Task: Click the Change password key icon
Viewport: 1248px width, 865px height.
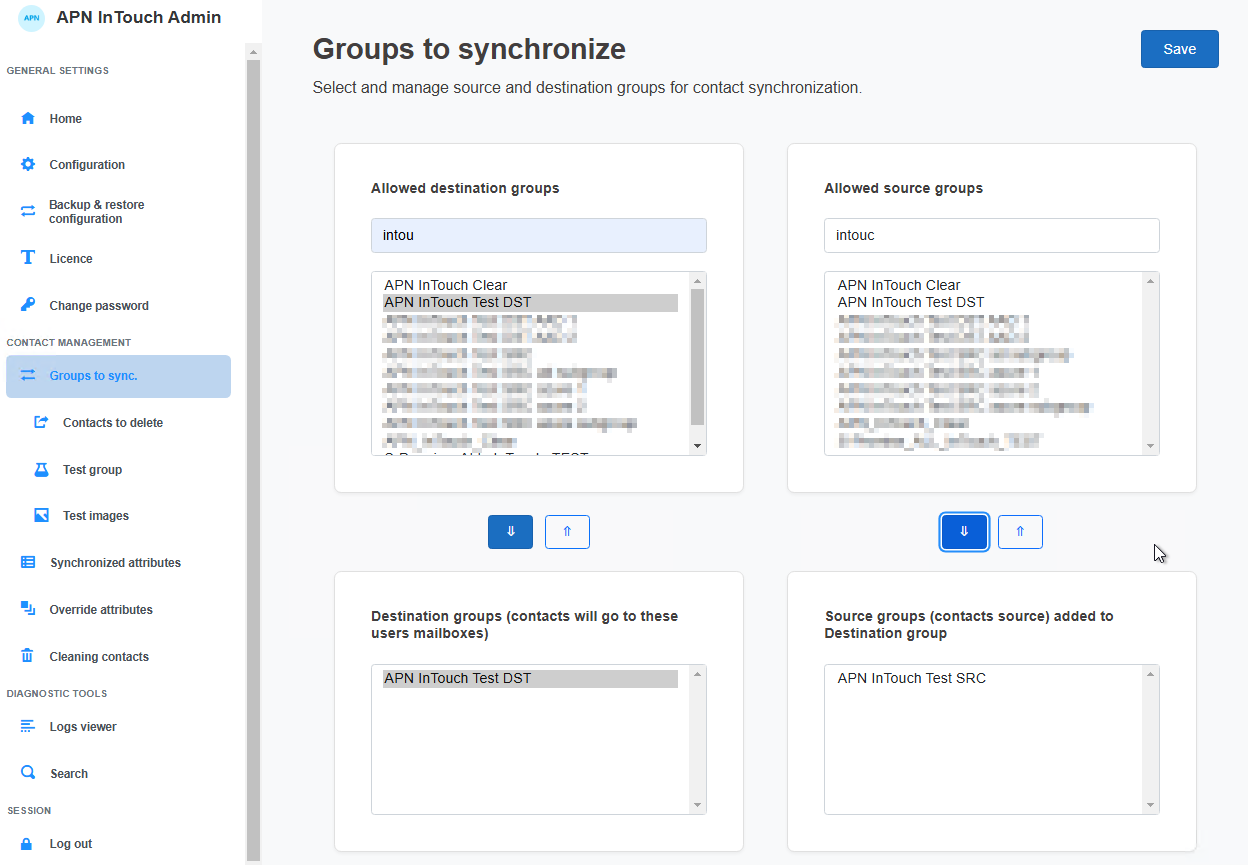Action: (x=28, y=305)
